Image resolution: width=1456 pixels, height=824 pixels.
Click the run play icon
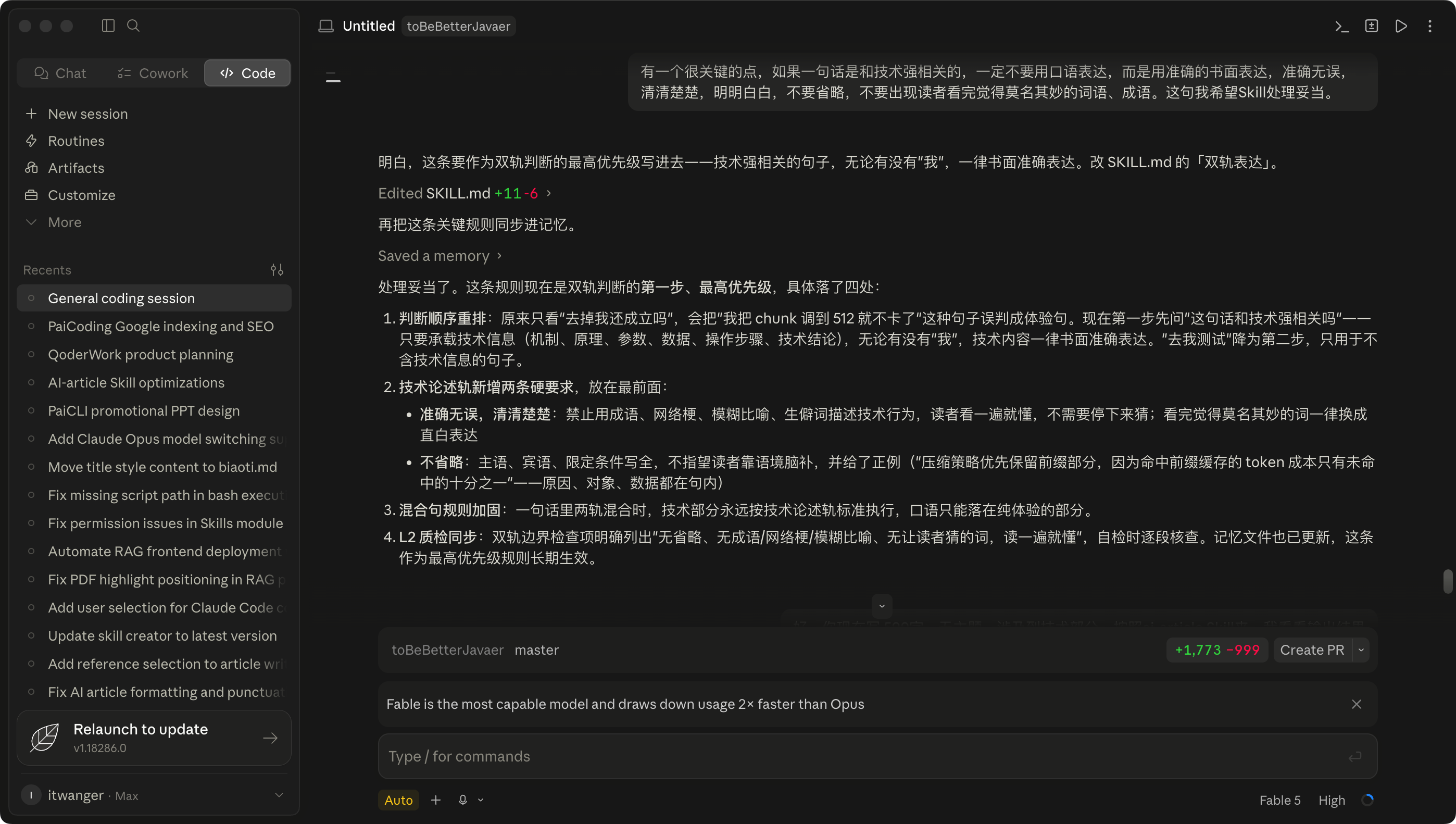[1401, 26]
